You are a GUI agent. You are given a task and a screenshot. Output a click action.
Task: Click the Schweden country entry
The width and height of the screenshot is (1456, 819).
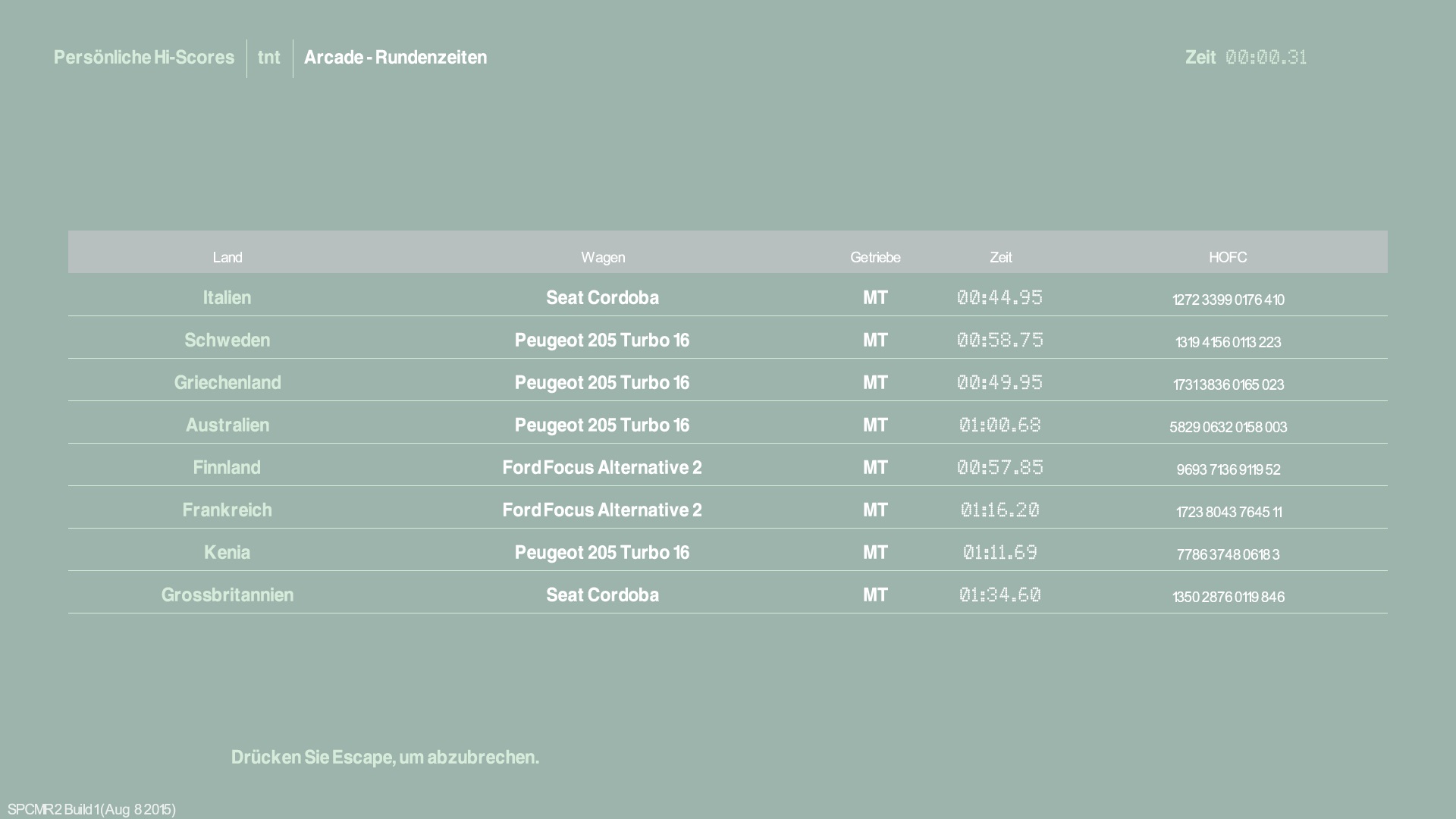point(227,340)
